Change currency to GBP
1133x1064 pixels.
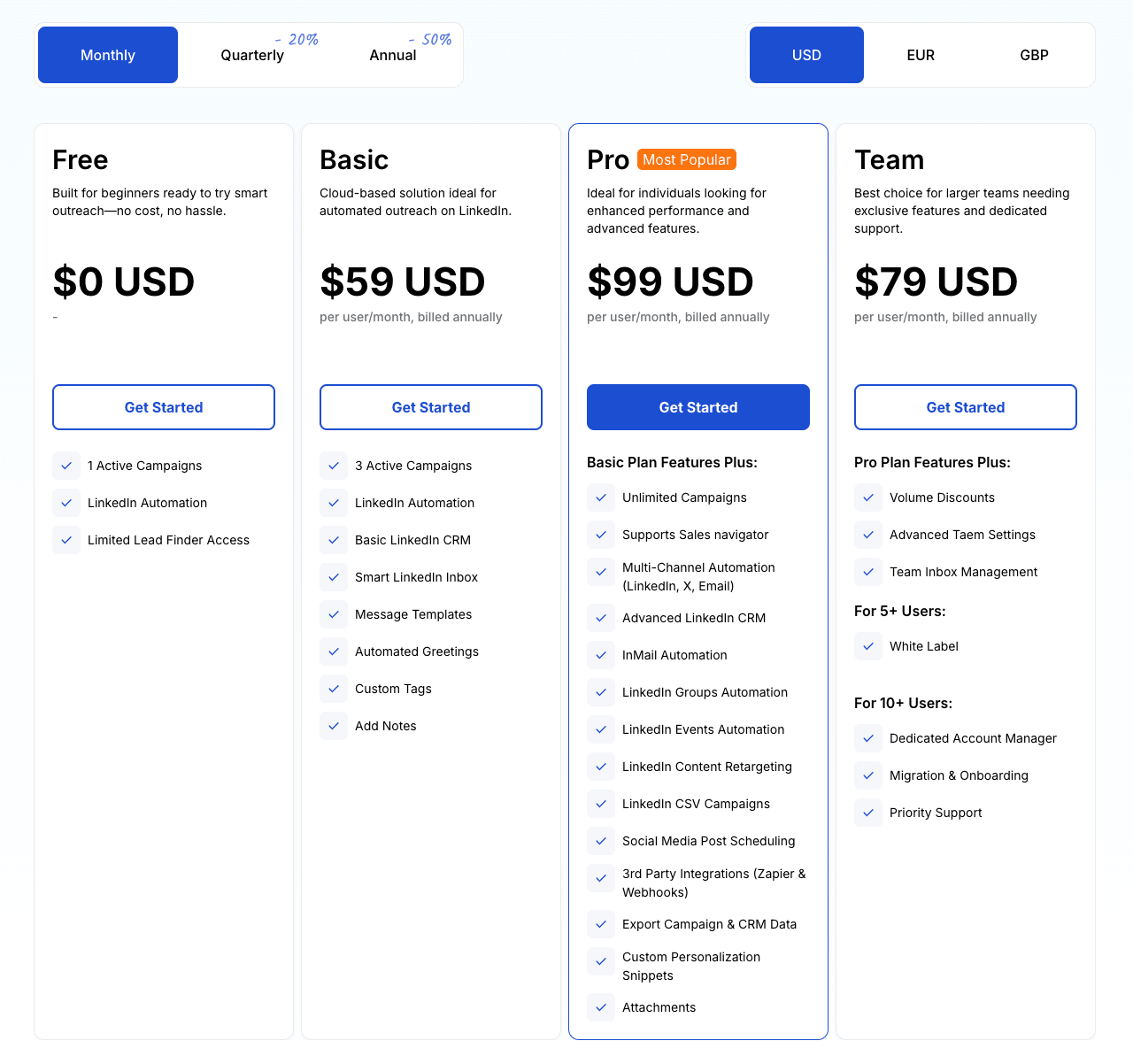(1034, 55)
